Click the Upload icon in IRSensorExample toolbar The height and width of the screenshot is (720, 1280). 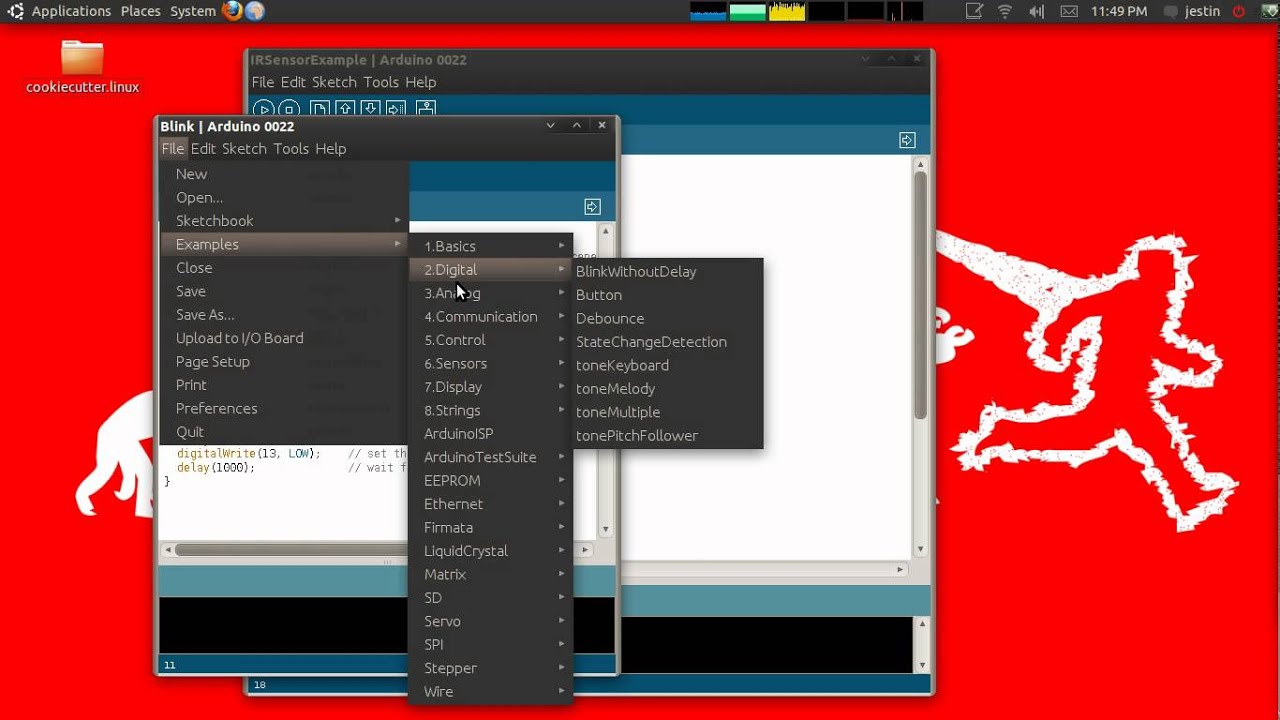[396, 109]
